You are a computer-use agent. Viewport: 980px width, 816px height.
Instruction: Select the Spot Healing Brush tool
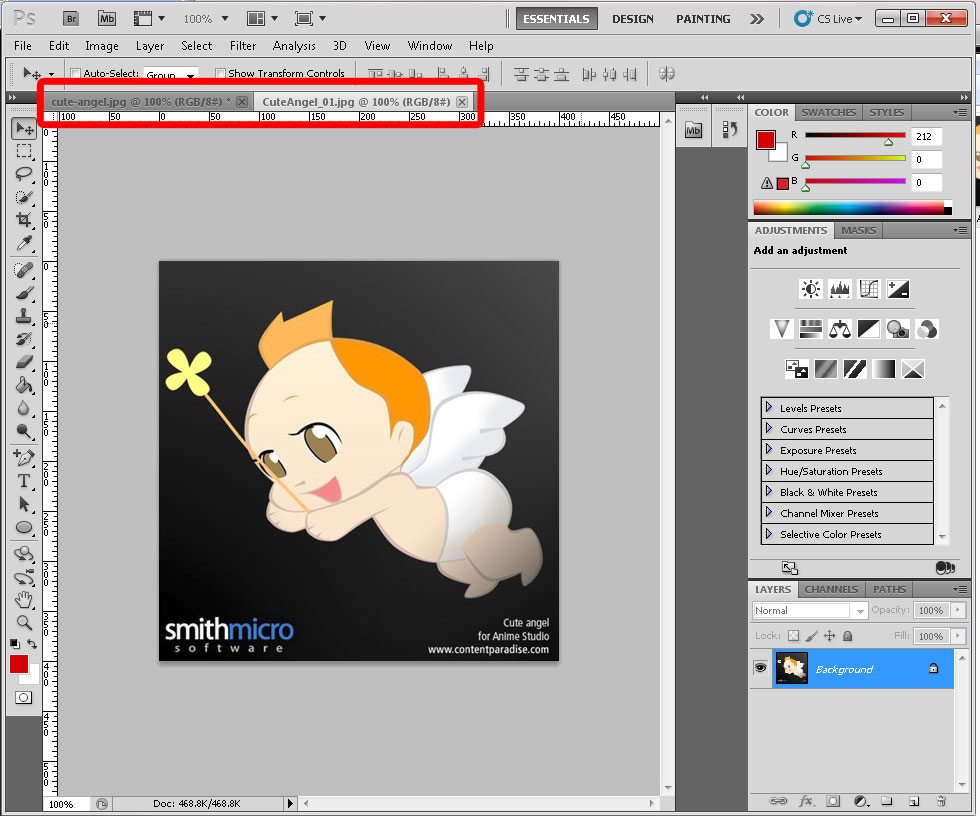point(24,270)
